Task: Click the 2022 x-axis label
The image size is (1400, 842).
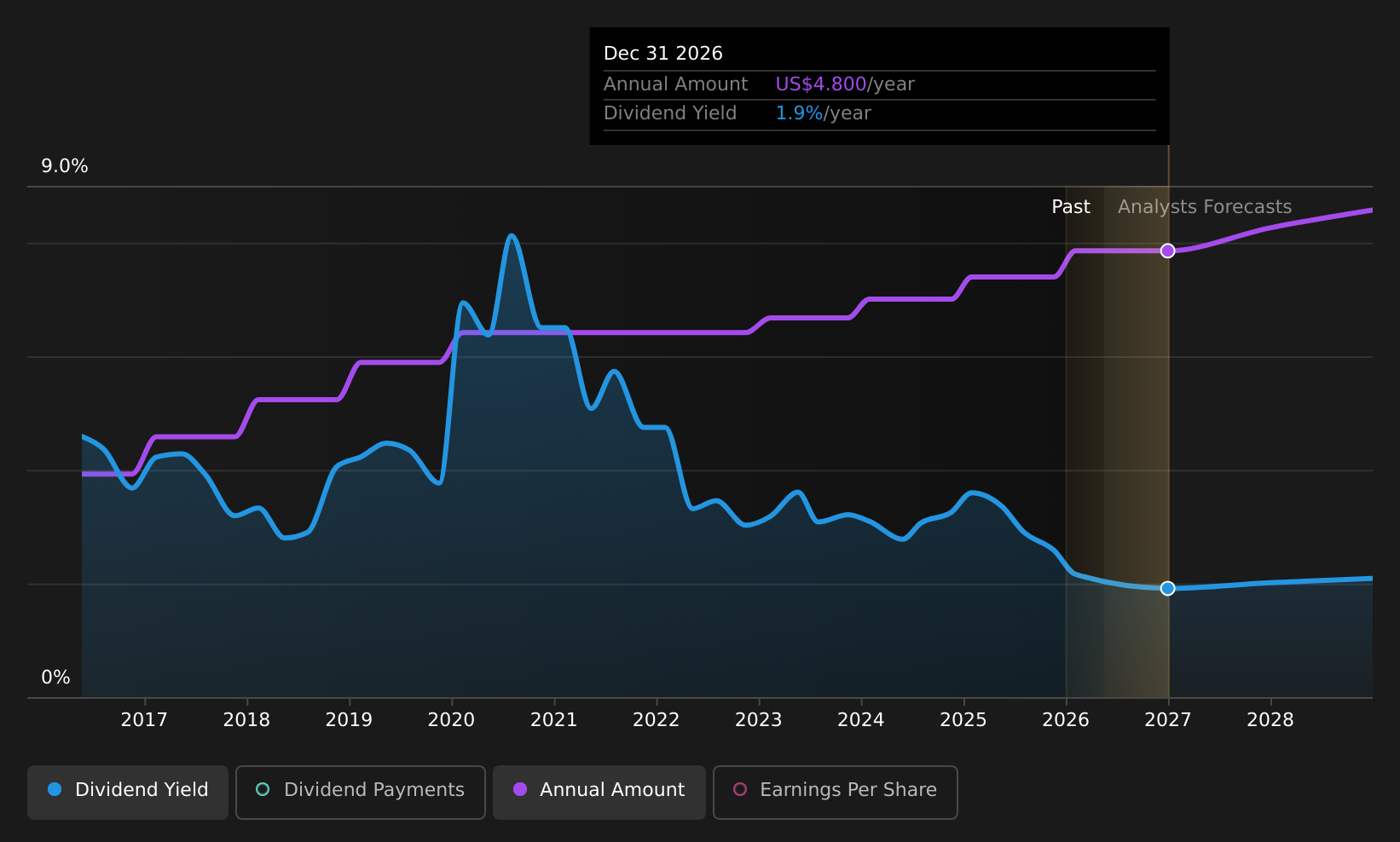Action: [x=657, y=720]
